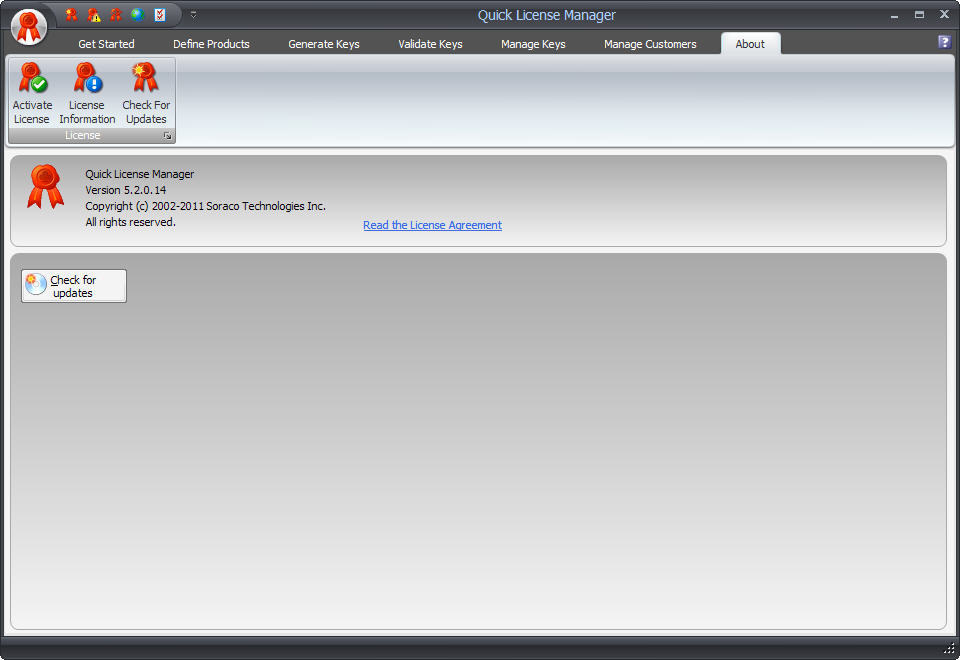Open the red seal application menu button
The image size is (960, 660).
(x=29, y=27)
